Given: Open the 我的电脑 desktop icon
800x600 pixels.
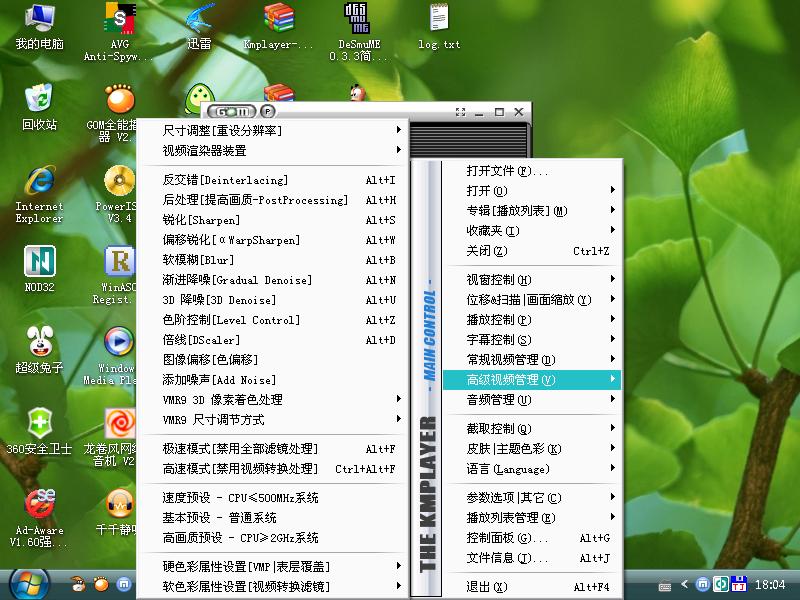Looking at the screenshot, I should pyautogui.click(x=39, y=26).
